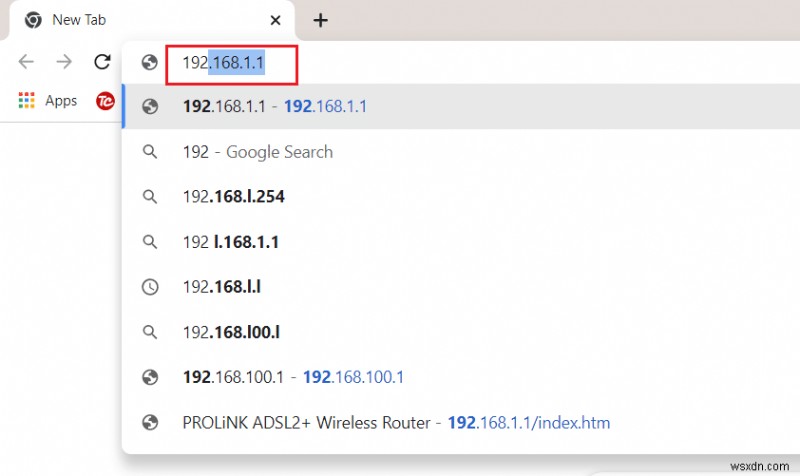Choose the 192 - Google Search suggestion
This screenshot has width=800, height=476.
click(x=258, y=152)
